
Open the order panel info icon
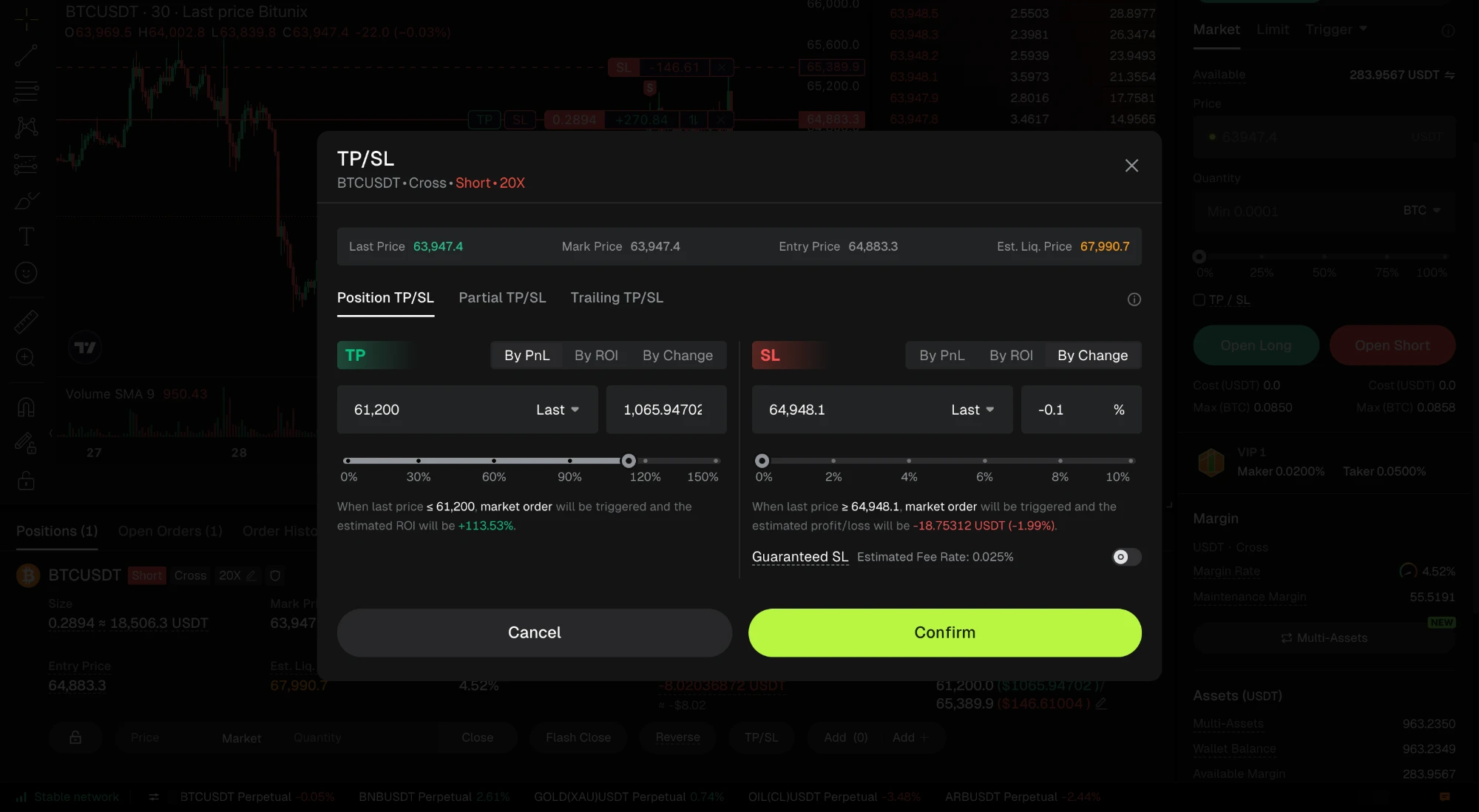[1448, 31]
